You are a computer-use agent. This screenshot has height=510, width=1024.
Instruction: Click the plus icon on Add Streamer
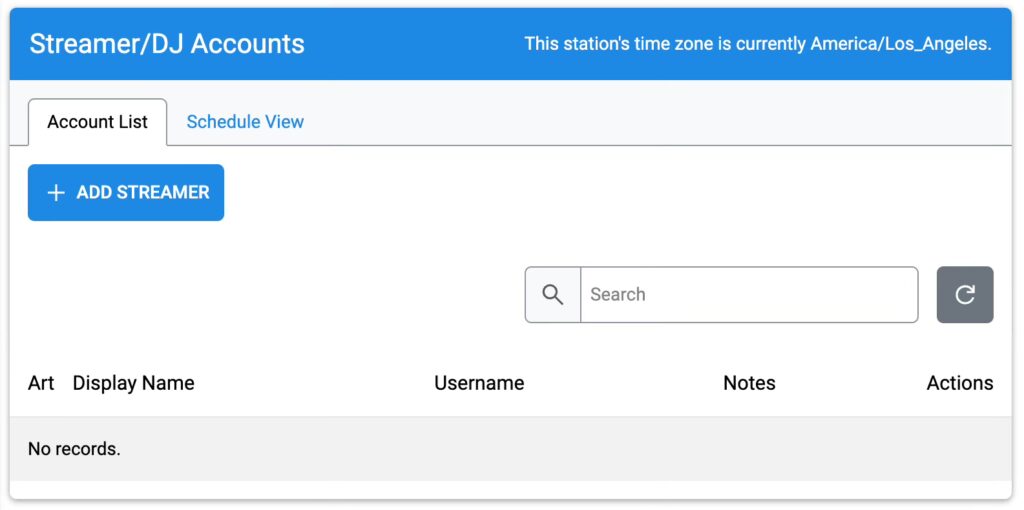point(56,193)
